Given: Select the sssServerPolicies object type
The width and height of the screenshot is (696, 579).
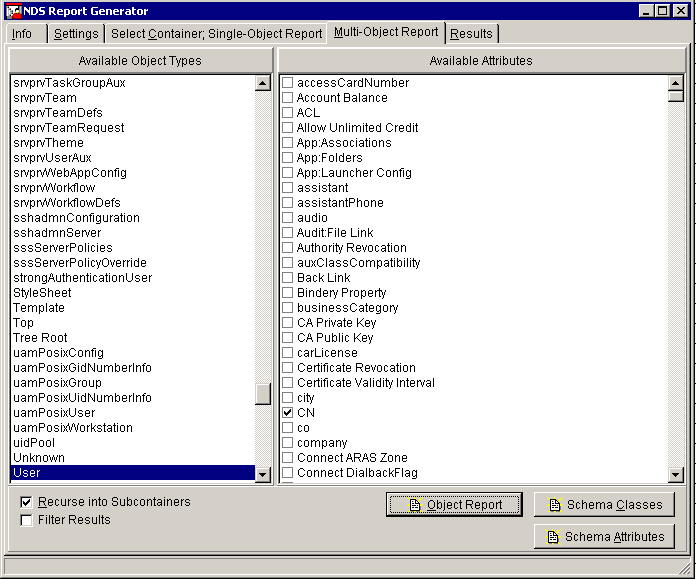Looking at the screenshot, I should tap(133, 247).
